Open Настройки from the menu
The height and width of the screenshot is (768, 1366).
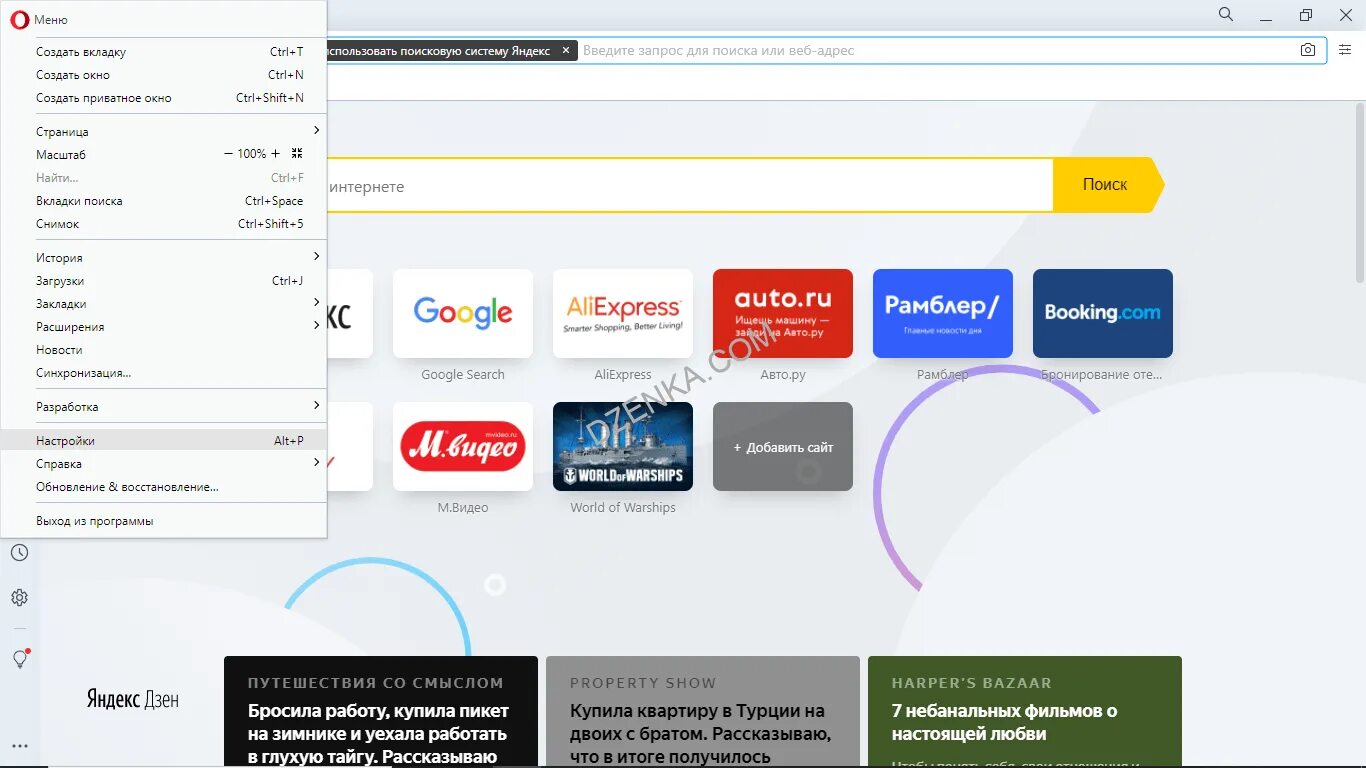point(164,441)
